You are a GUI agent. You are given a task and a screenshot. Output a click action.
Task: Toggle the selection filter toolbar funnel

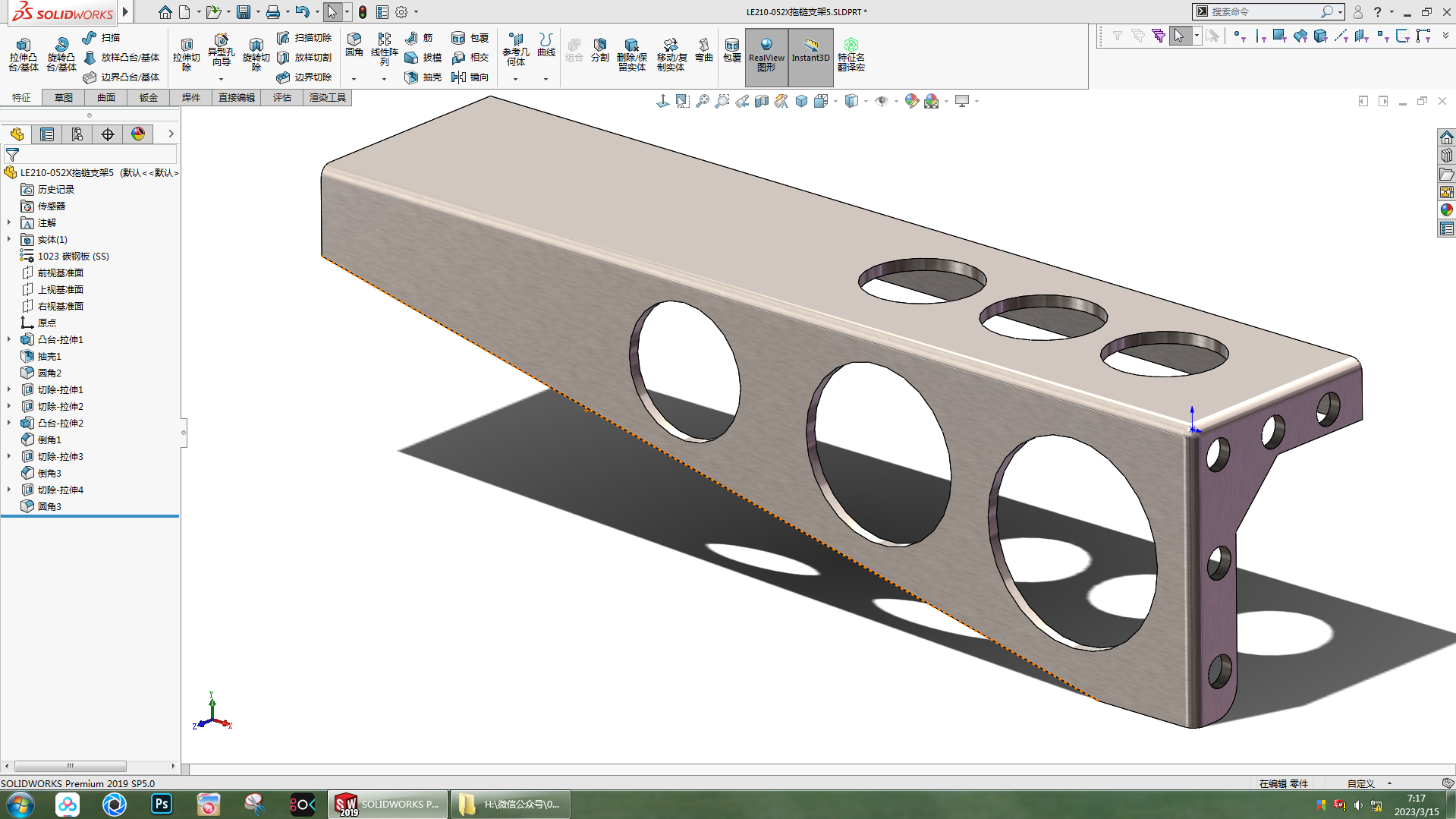pos(1117,36)
